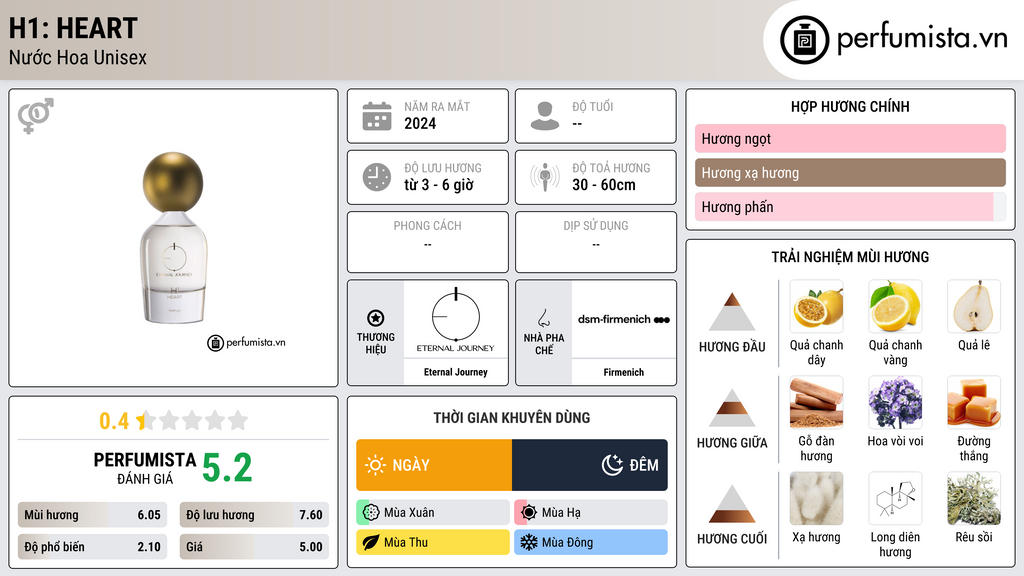This screenshot has height=576, width=1024.
Task: Click the person icon beside Độ tuổi
Action: pyautogui.click(x=545, y=116)
